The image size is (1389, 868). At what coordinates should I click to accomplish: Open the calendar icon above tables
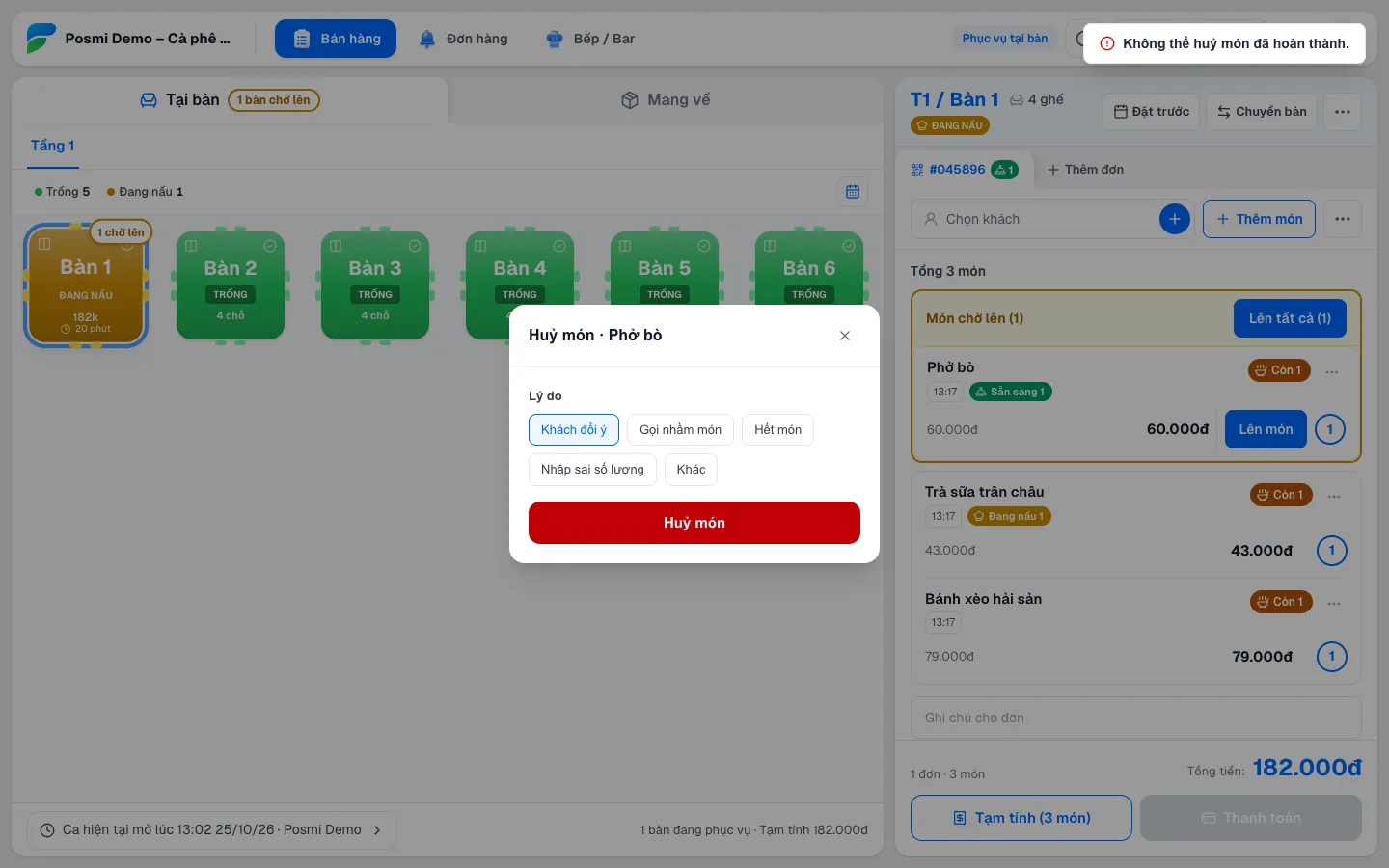point(853,192)
